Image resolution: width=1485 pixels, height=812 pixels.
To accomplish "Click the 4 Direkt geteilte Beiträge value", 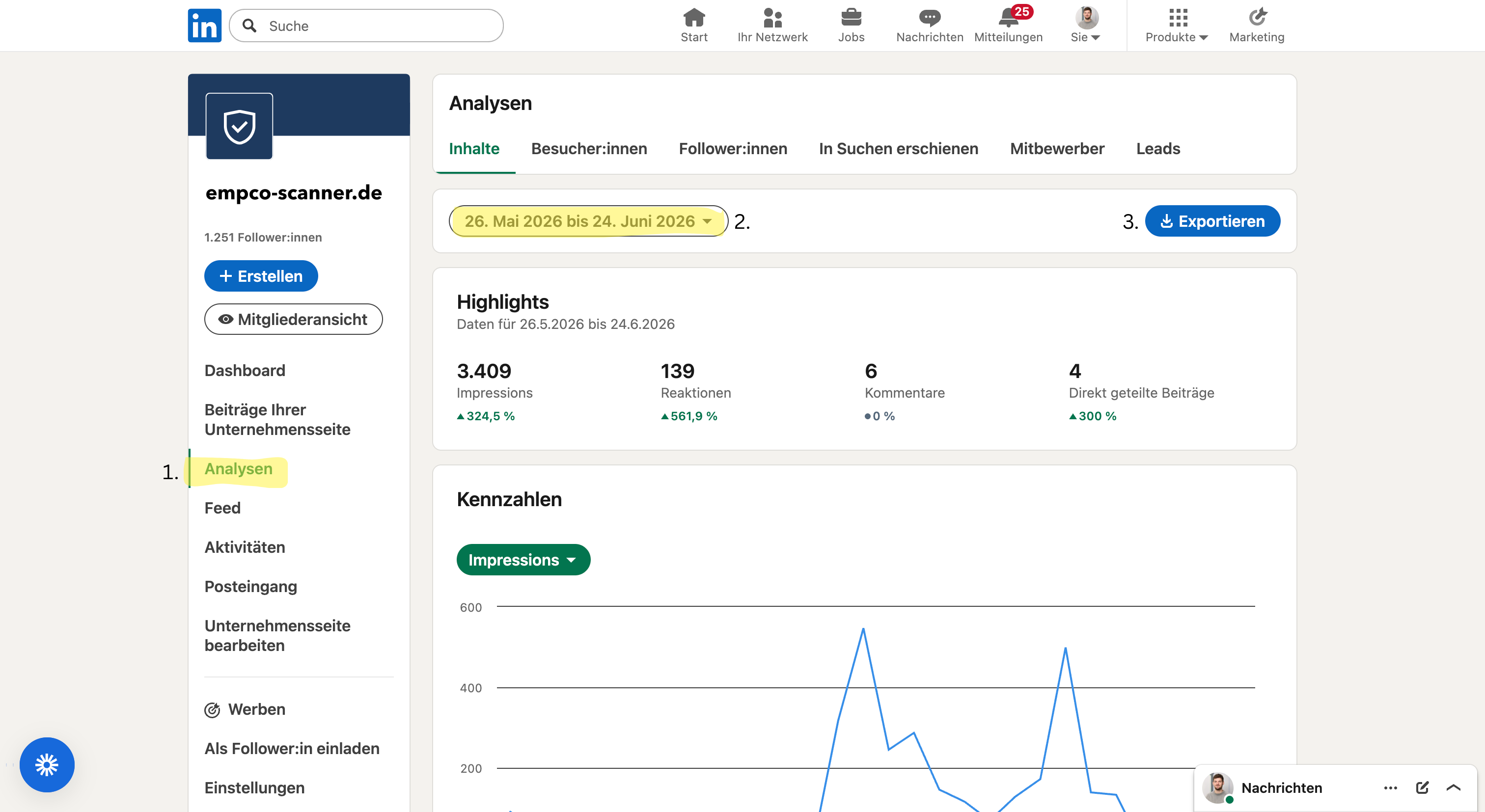I will click(1074, 371).
